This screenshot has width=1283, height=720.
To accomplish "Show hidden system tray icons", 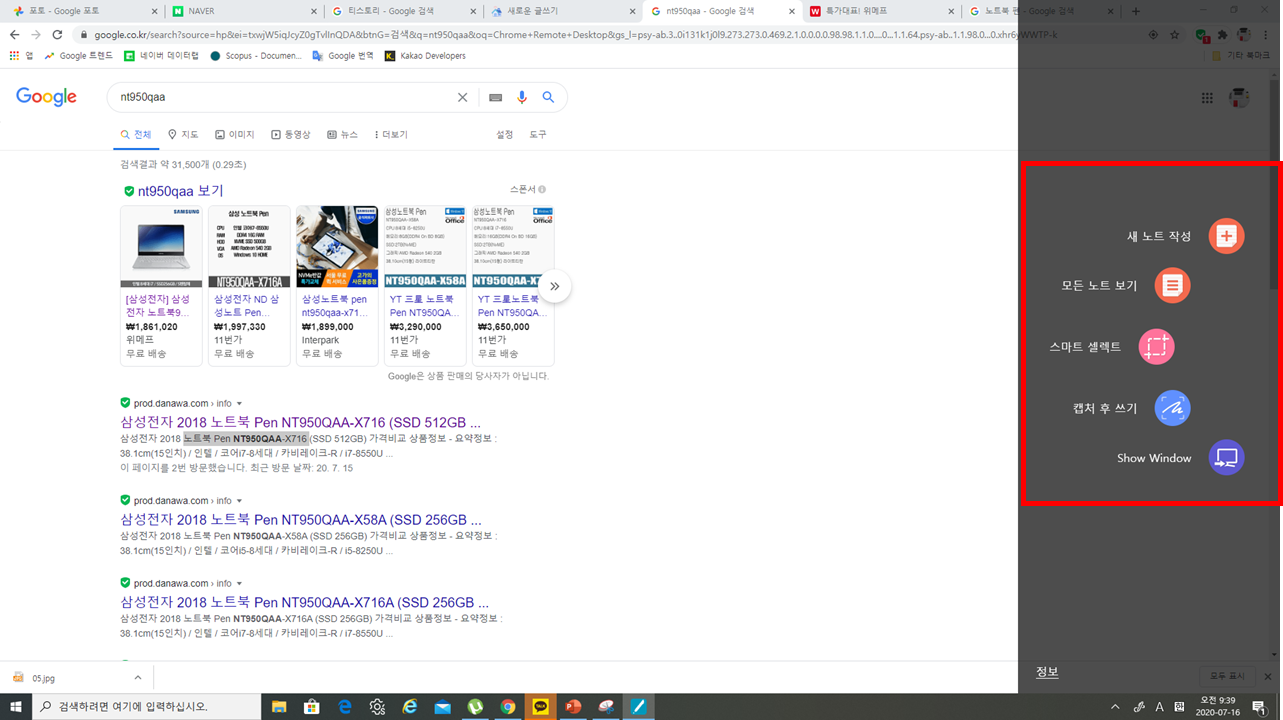I will [x=1115, y=706].
